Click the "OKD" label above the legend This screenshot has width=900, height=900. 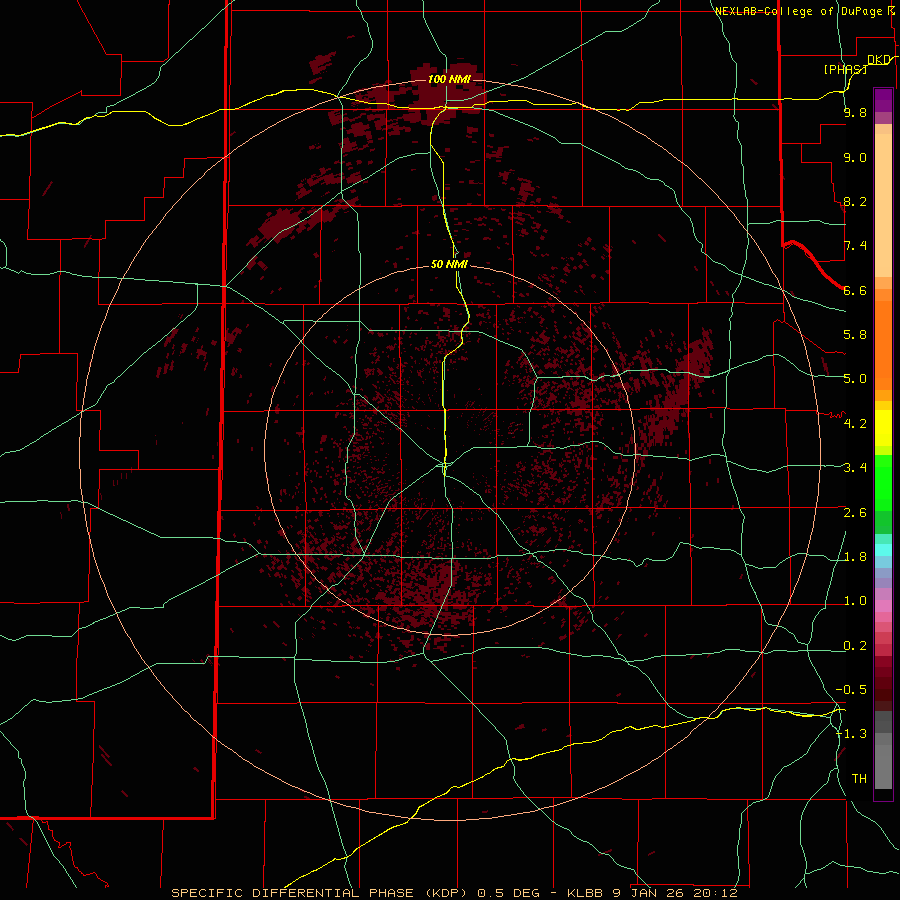coord(879,60)
